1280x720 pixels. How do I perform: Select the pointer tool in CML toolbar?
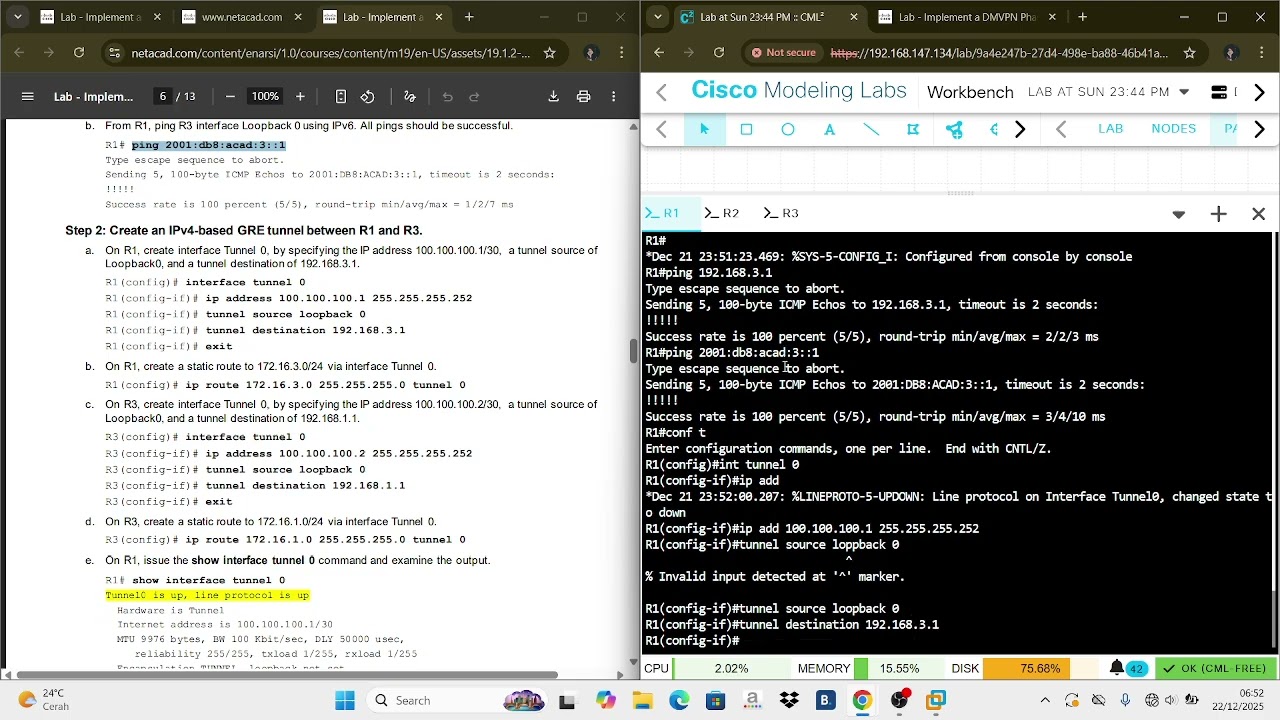click(704, 129)
